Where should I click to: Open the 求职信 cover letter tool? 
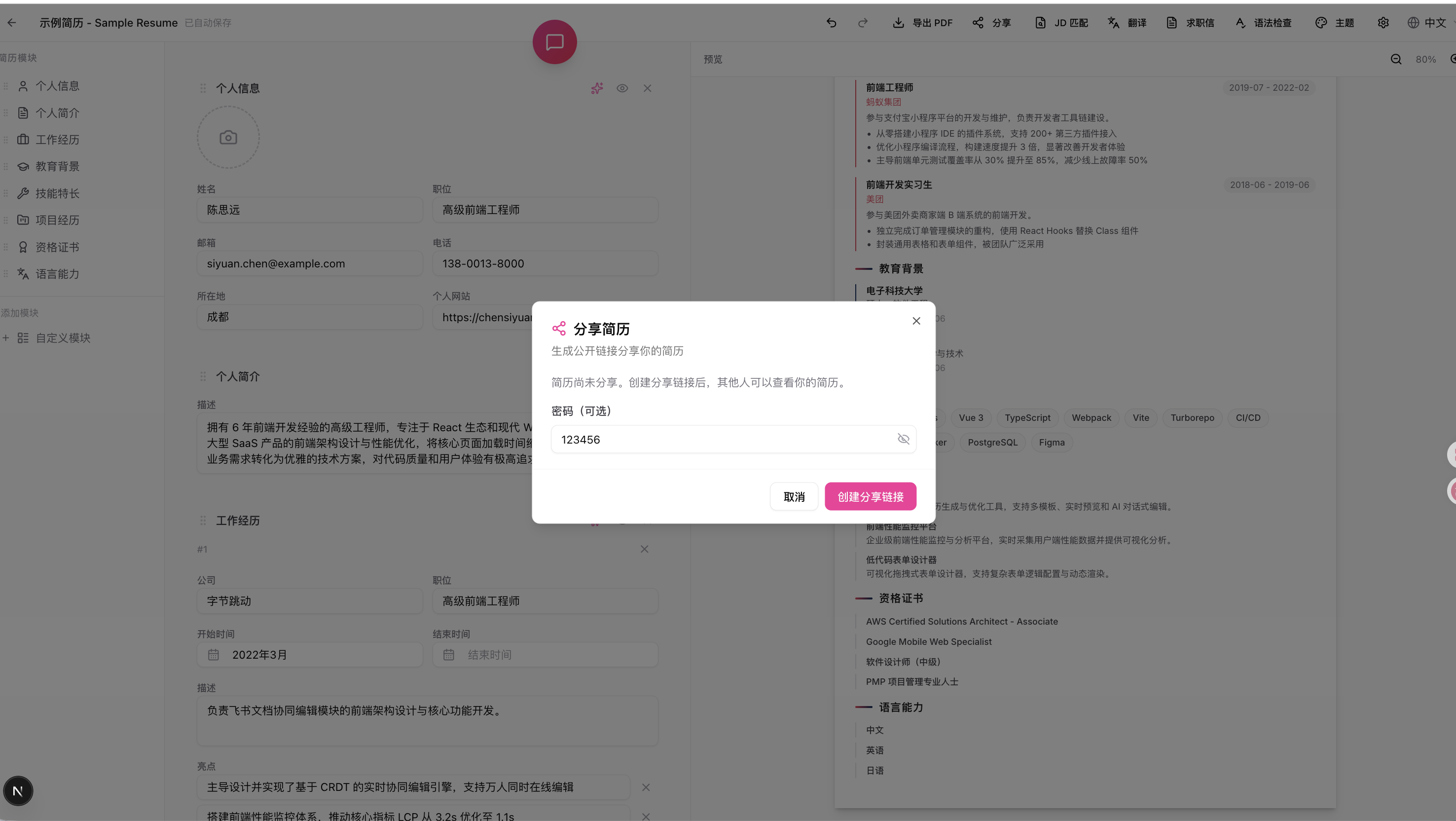(x=1190, y=23)
